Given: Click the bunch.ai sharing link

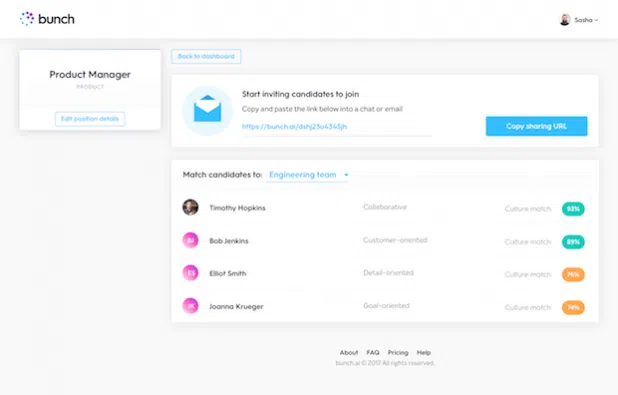Looking at the screenshot, I should [294, 127].
